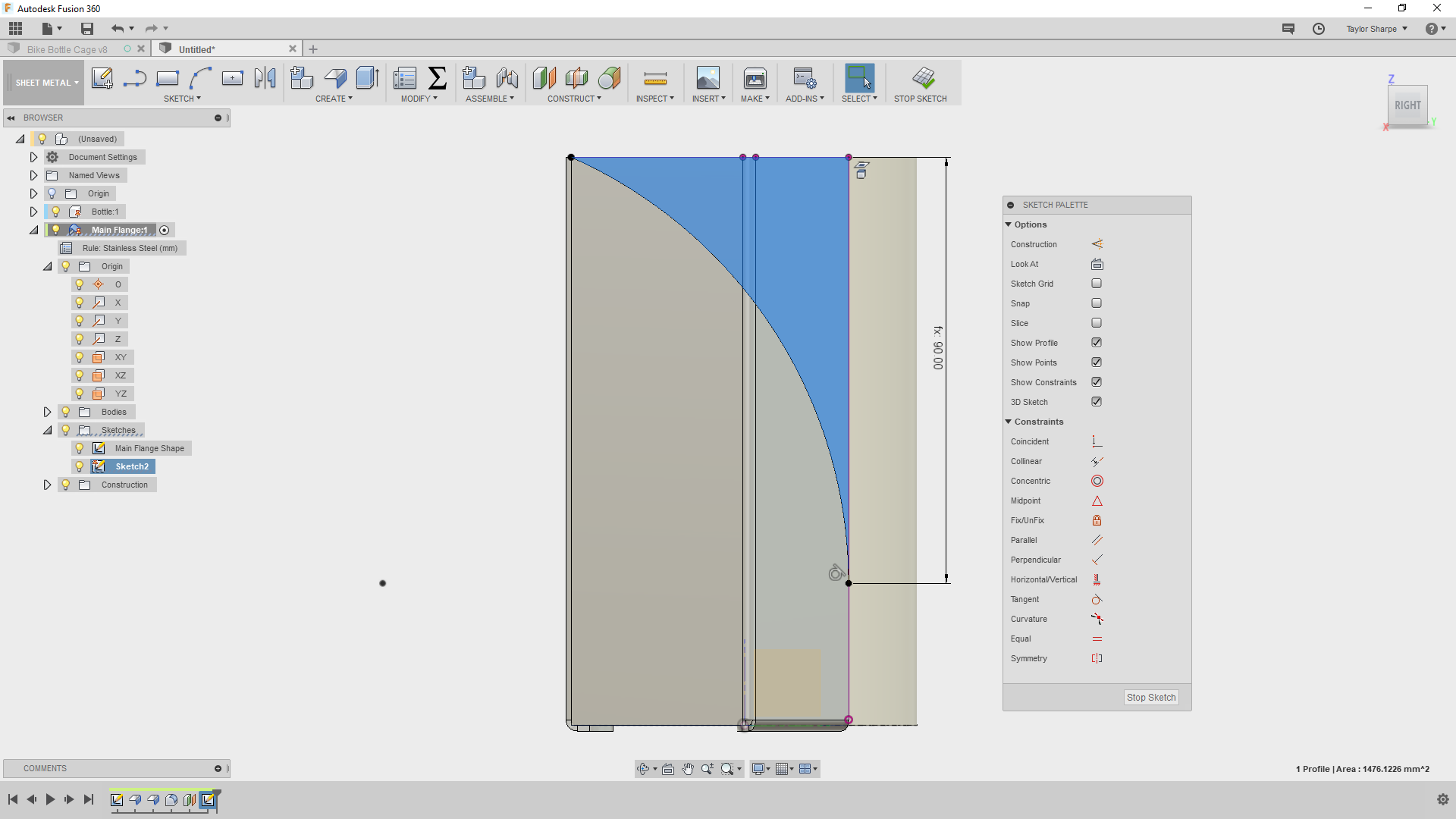Click the Offset Plane construct icon
The height and width of the screenshot is (819, 1456).
pyautogui.click(x=544, y=78)
